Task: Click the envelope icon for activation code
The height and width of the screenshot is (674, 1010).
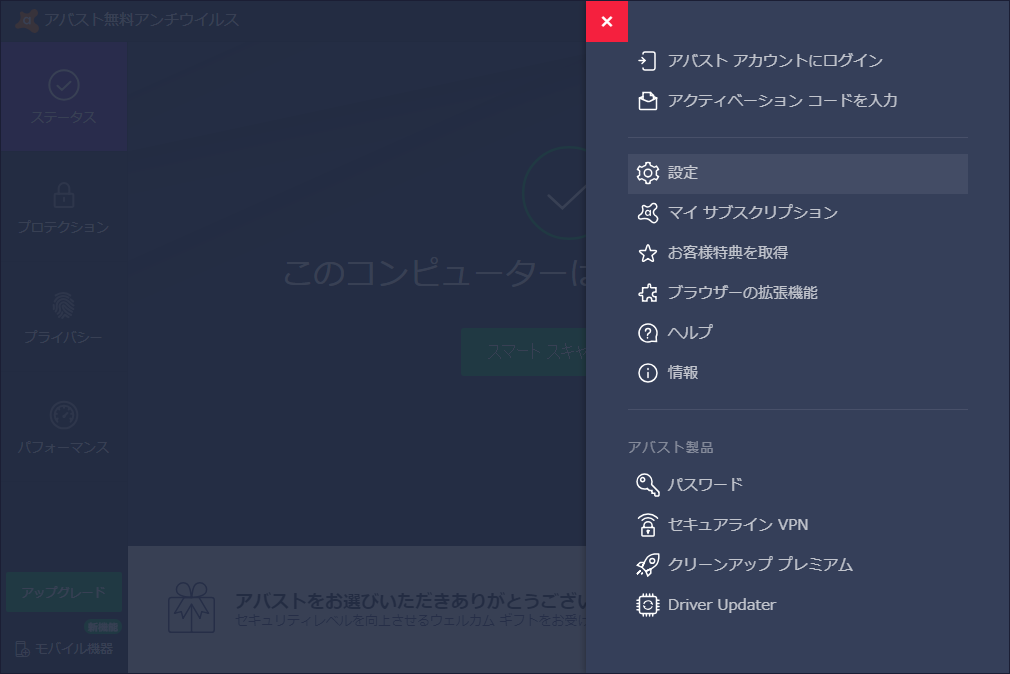Action: pyautogui.click(x=647, y=101)
